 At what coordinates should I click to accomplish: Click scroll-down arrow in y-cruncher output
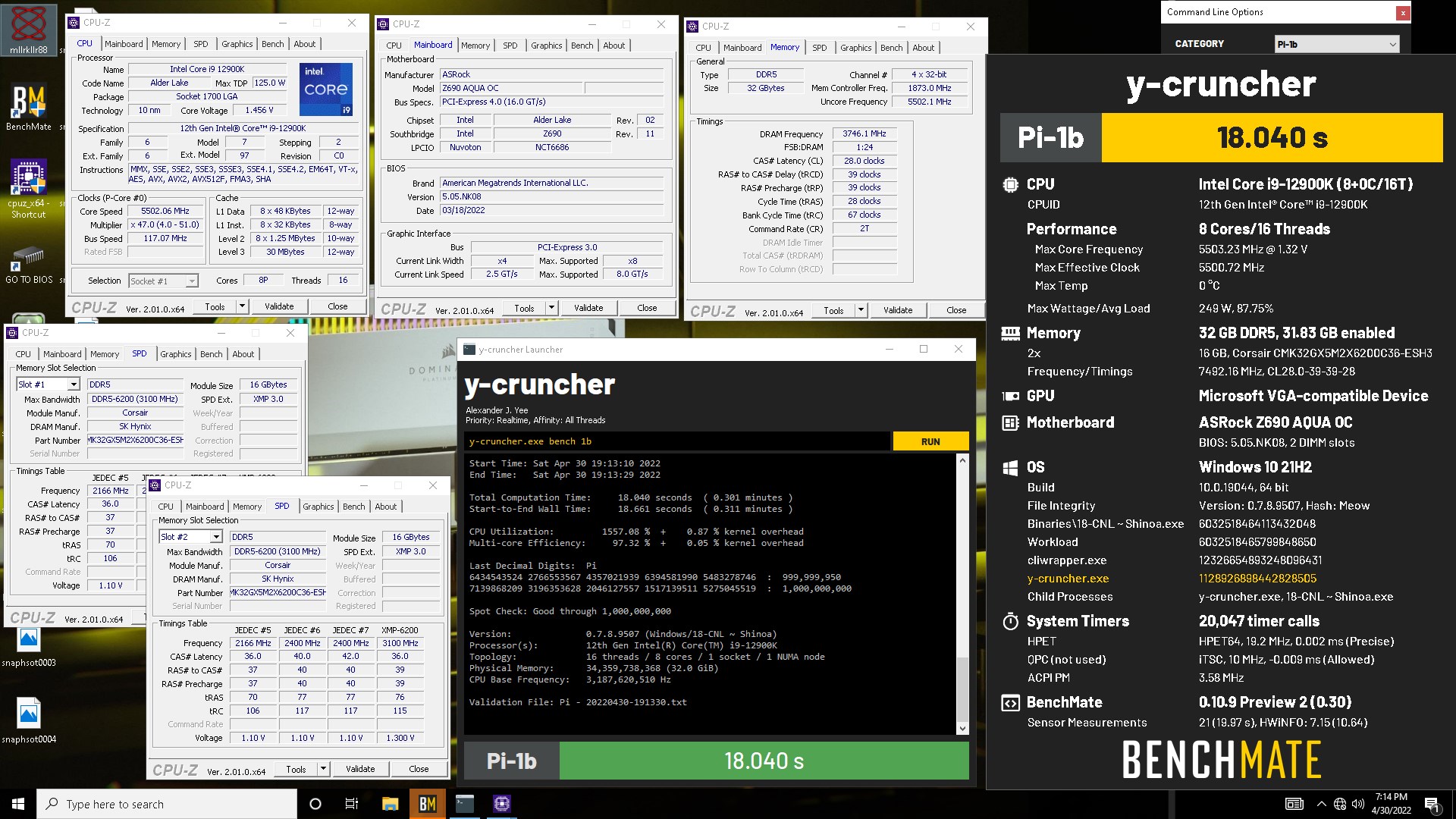[962, 729]
